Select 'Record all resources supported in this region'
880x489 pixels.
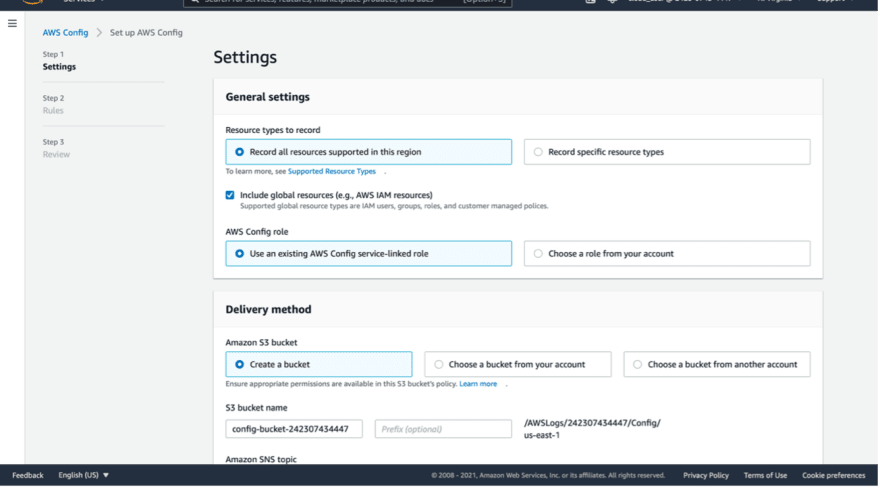pos(368,152)
